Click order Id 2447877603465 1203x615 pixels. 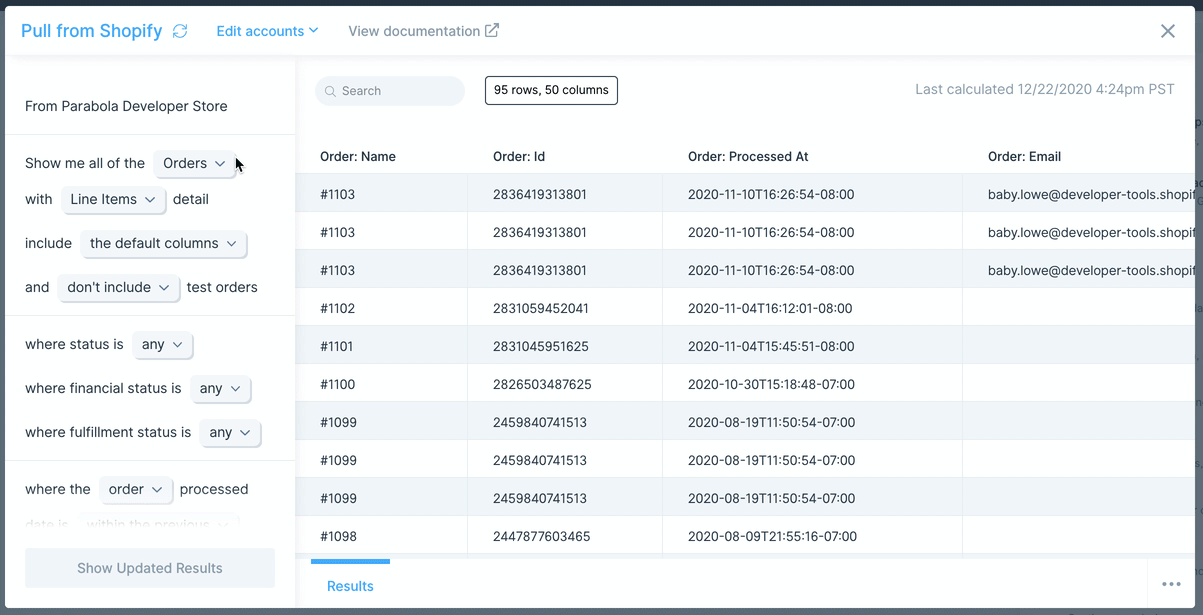(x=541, y=537)
